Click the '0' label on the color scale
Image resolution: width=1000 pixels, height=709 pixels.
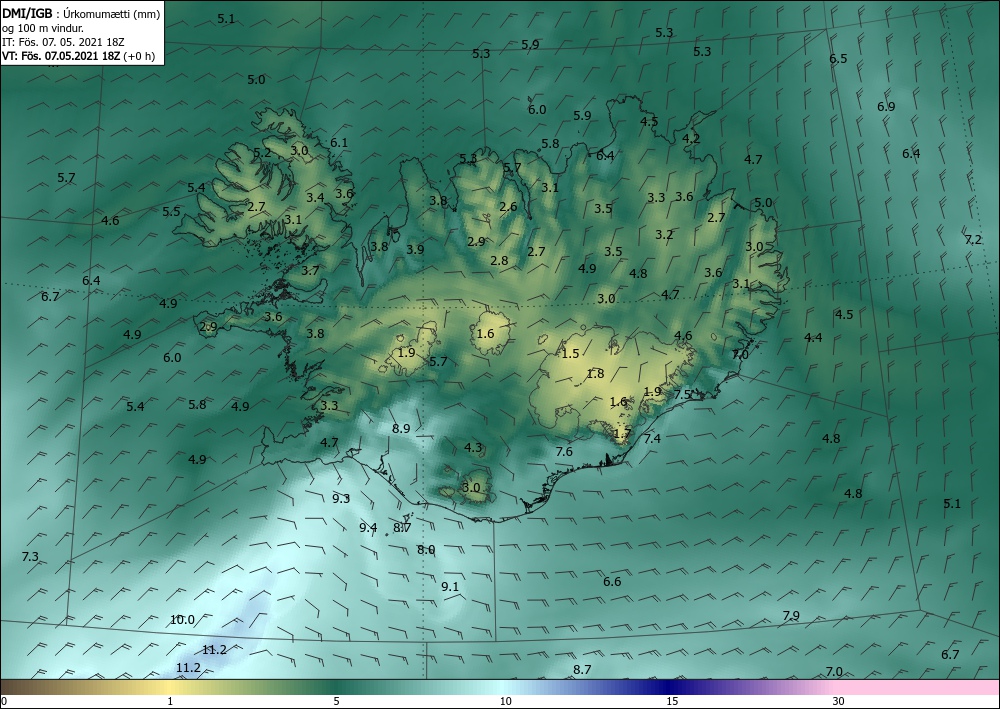point(4,701)
